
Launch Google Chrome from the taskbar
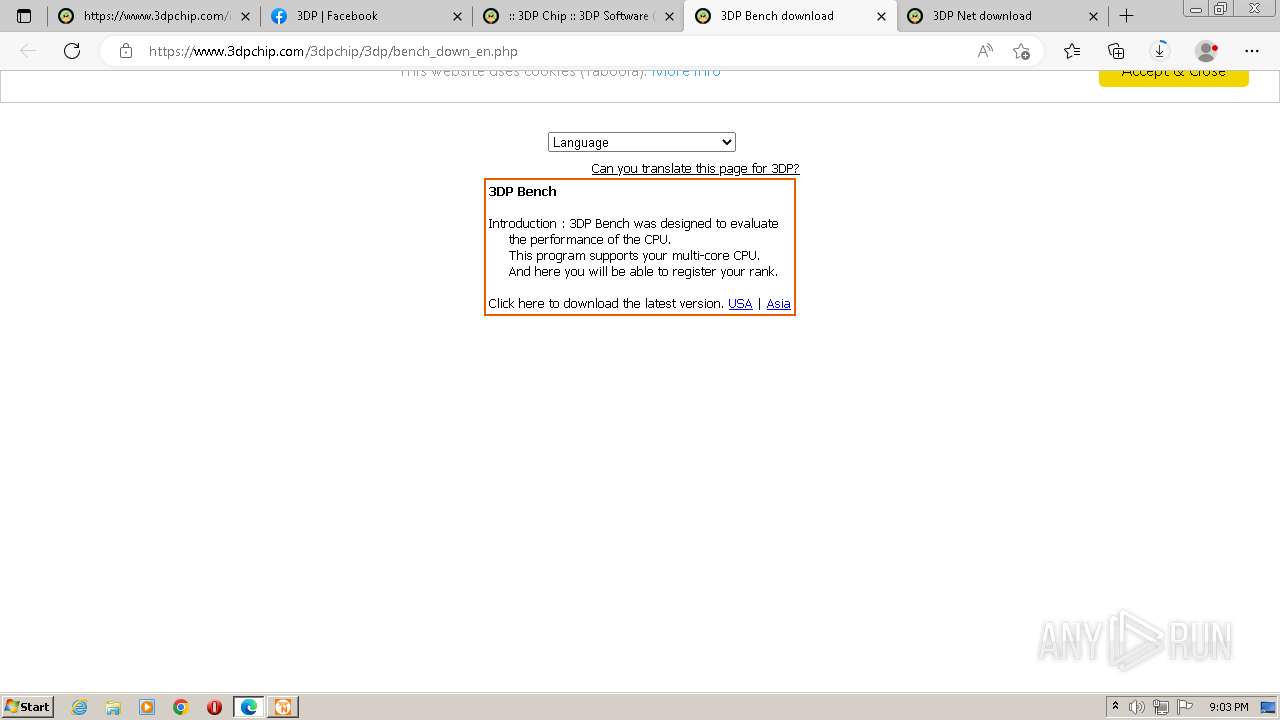coord(181,707)
